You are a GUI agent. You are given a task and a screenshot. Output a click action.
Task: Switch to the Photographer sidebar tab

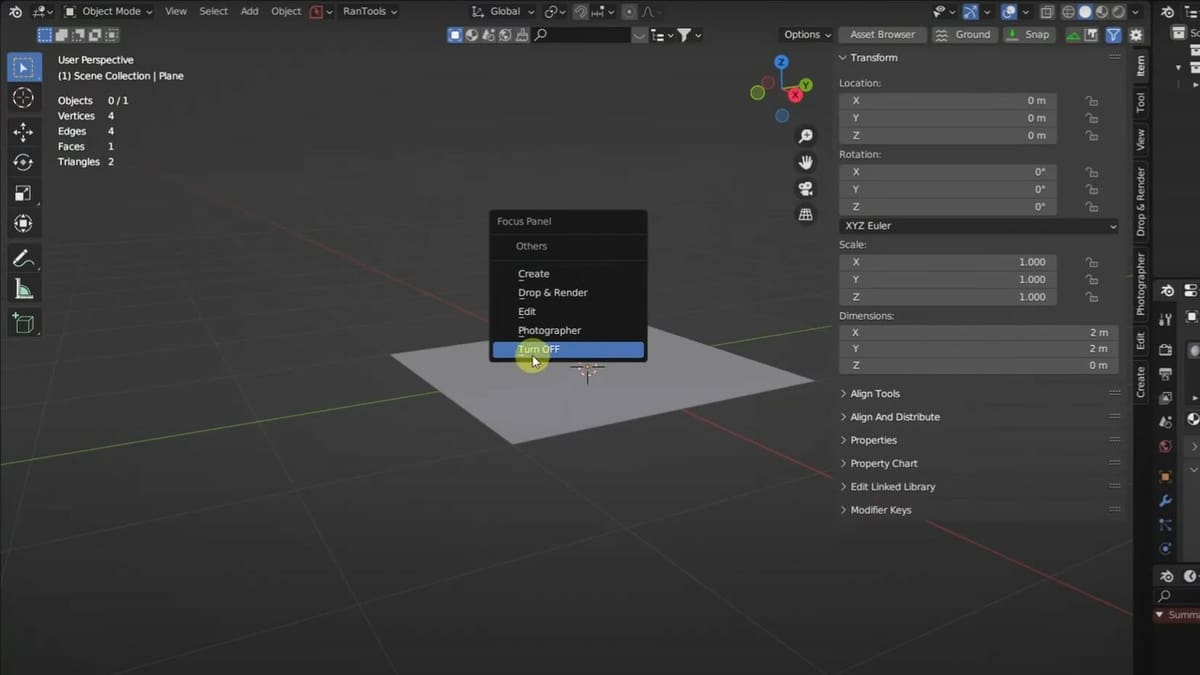(x=1140, y=284)
